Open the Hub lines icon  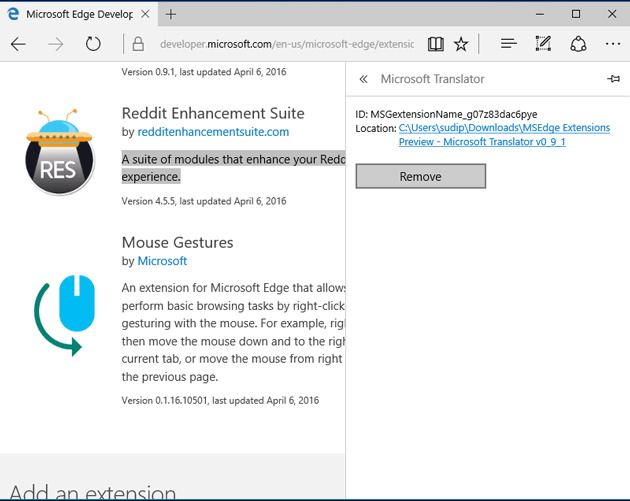[x=508, y=43]
